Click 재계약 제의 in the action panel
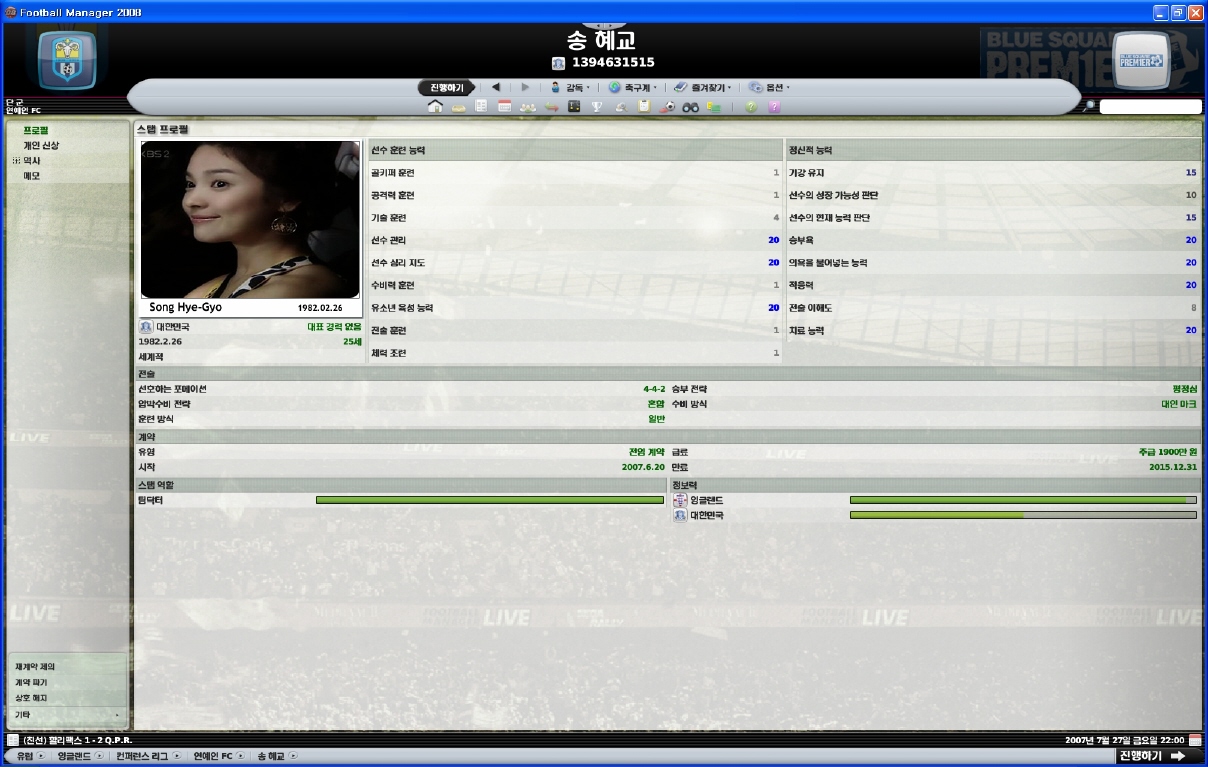1208x767 pixels. [35, 666]
